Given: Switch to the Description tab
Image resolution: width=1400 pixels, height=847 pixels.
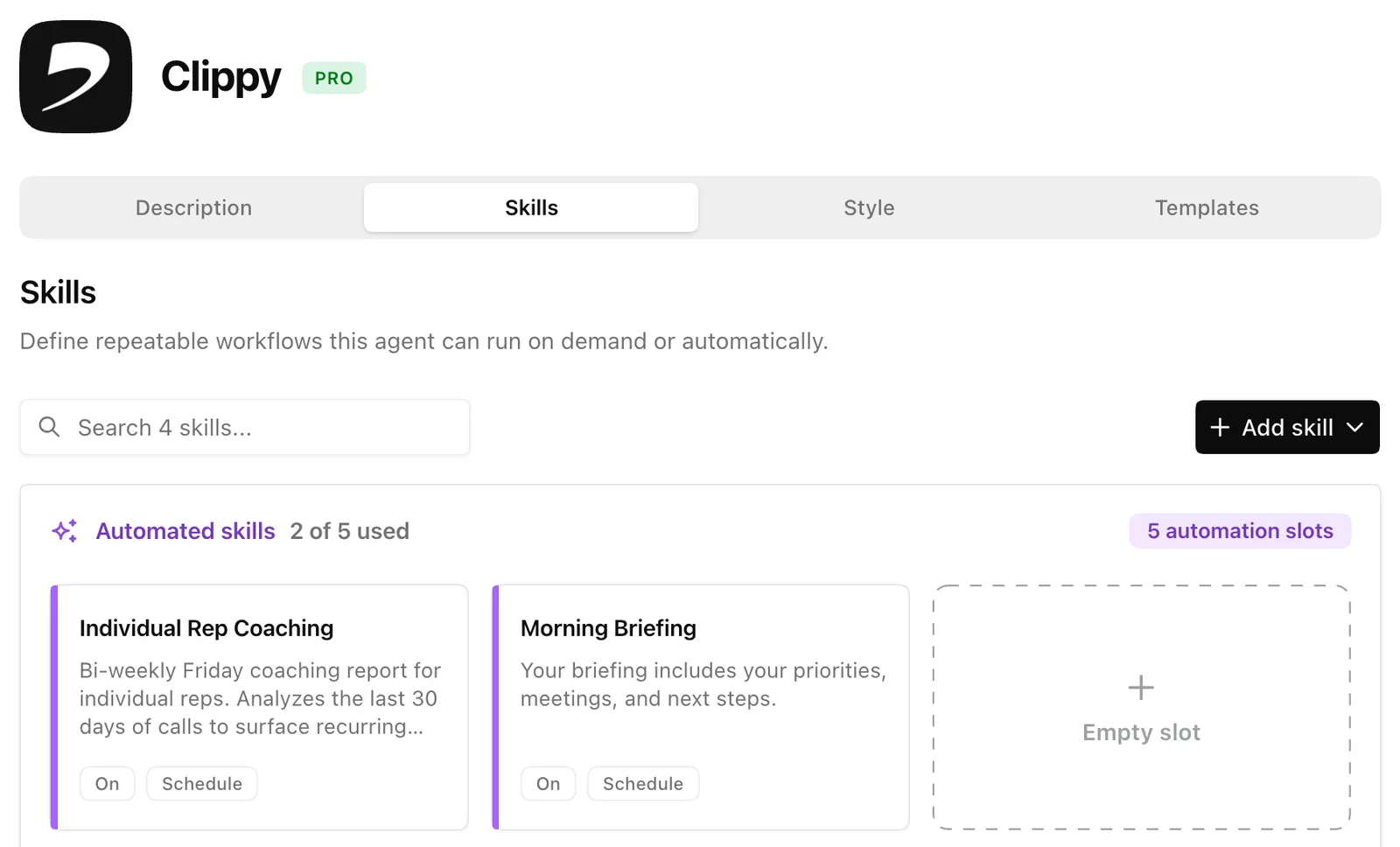Looking at the screenshot, I should (193, 207).
